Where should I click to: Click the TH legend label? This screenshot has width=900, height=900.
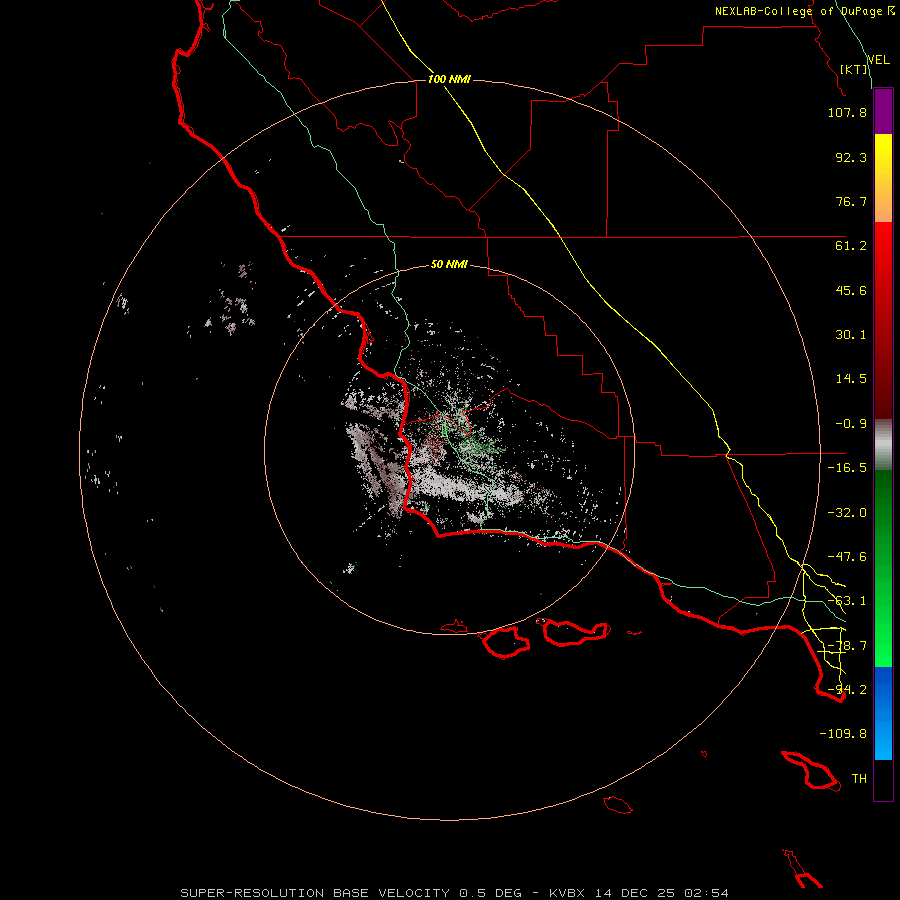click(x=859, y=779)
